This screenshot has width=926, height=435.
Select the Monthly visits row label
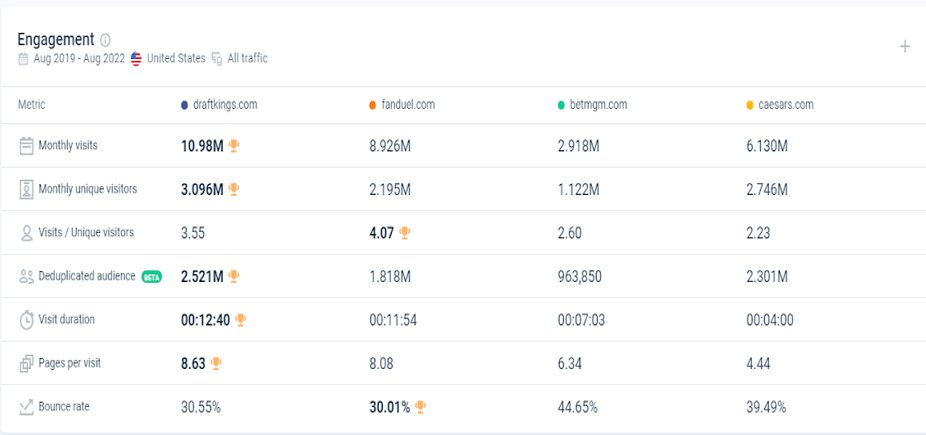[68, 145]
